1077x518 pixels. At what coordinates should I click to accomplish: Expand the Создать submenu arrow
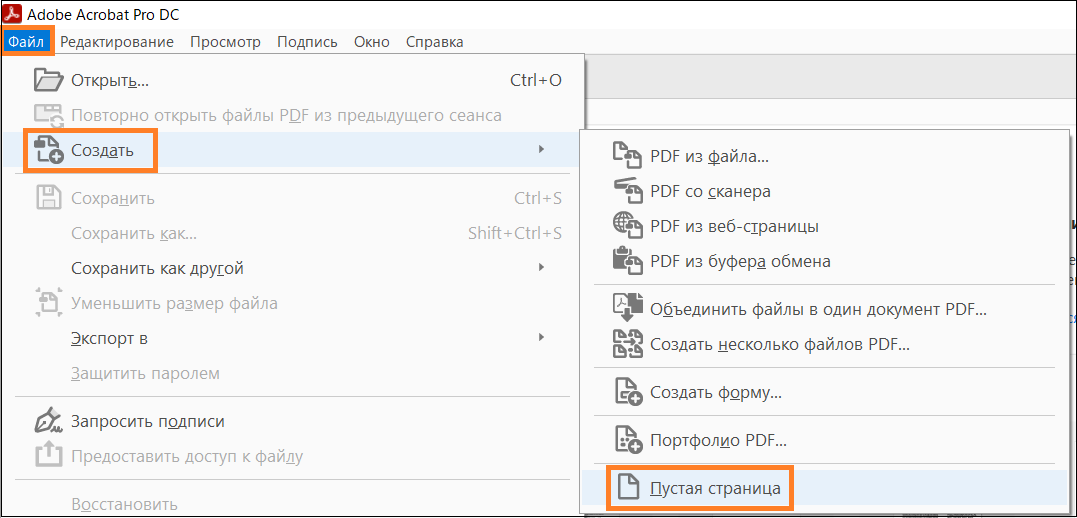[541, 150]
